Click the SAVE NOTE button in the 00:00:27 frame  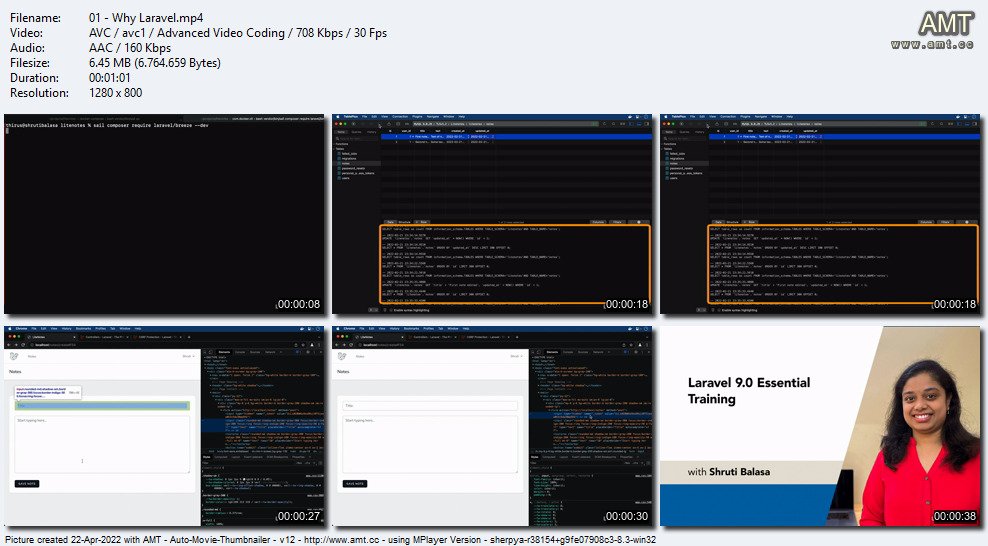click(x=26, y=484)
